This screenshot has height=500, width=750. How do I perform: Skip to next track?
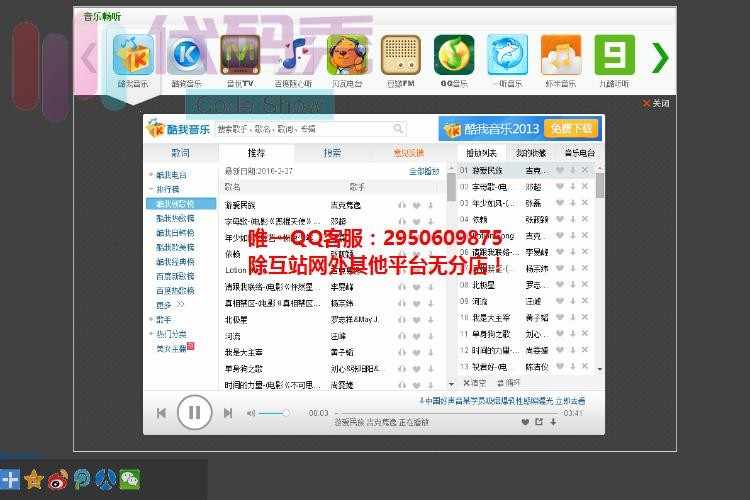point(228,413)
